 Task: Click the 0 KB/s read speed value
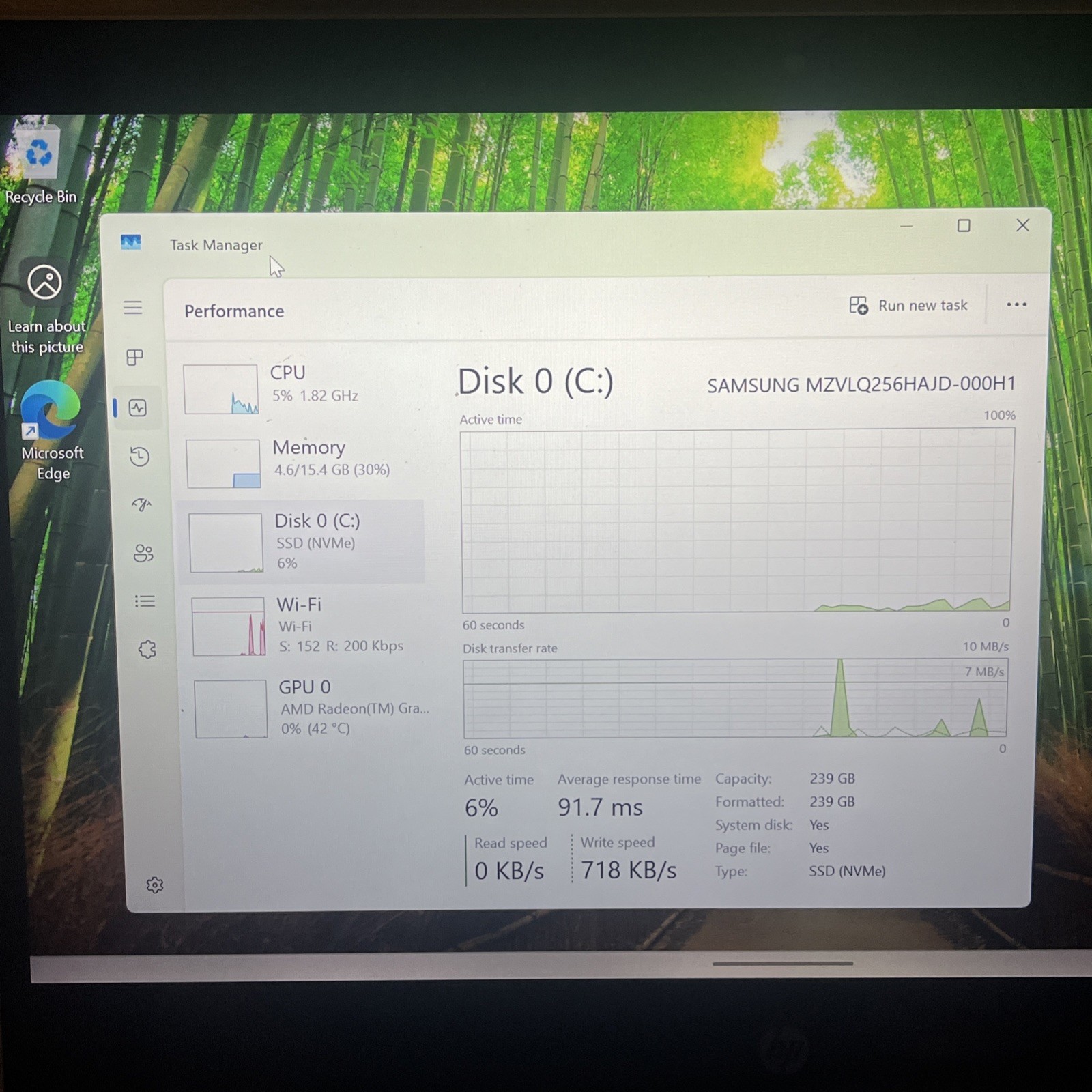coord(510,871)
